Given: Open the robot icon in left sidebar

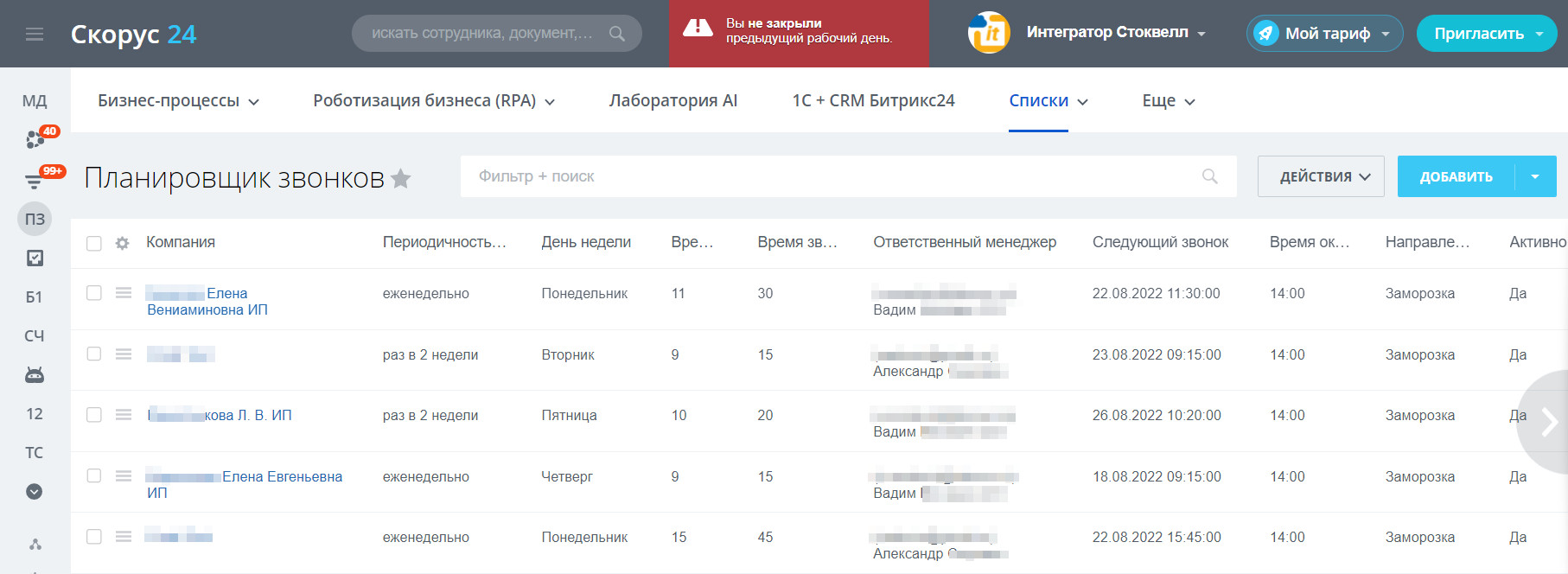Looking at the screenshot, I should click(x=35, y=374).
